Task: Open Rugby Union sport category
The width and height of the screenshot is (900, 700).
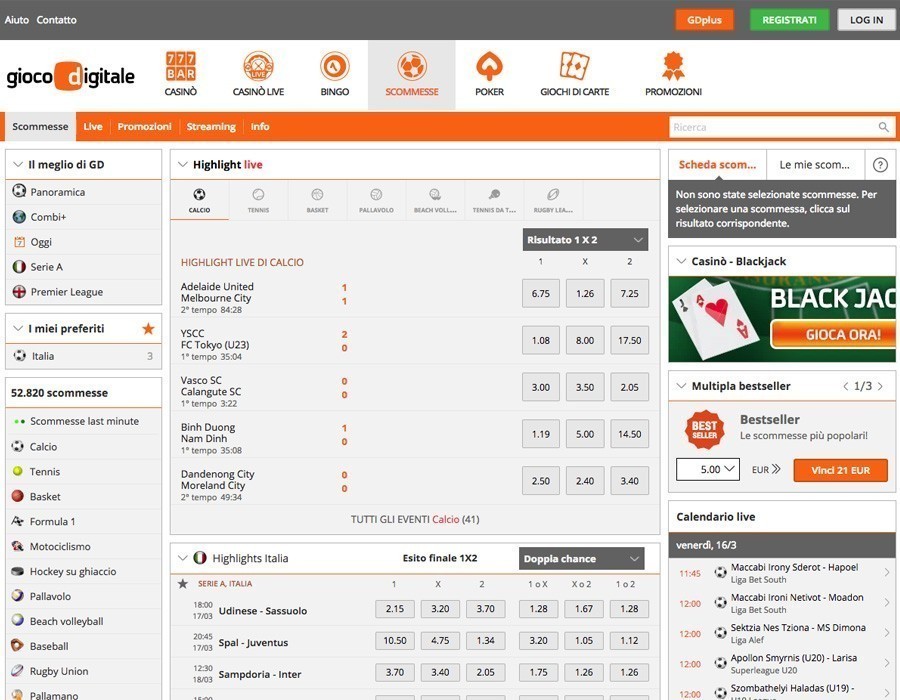Action: point(84,671)
